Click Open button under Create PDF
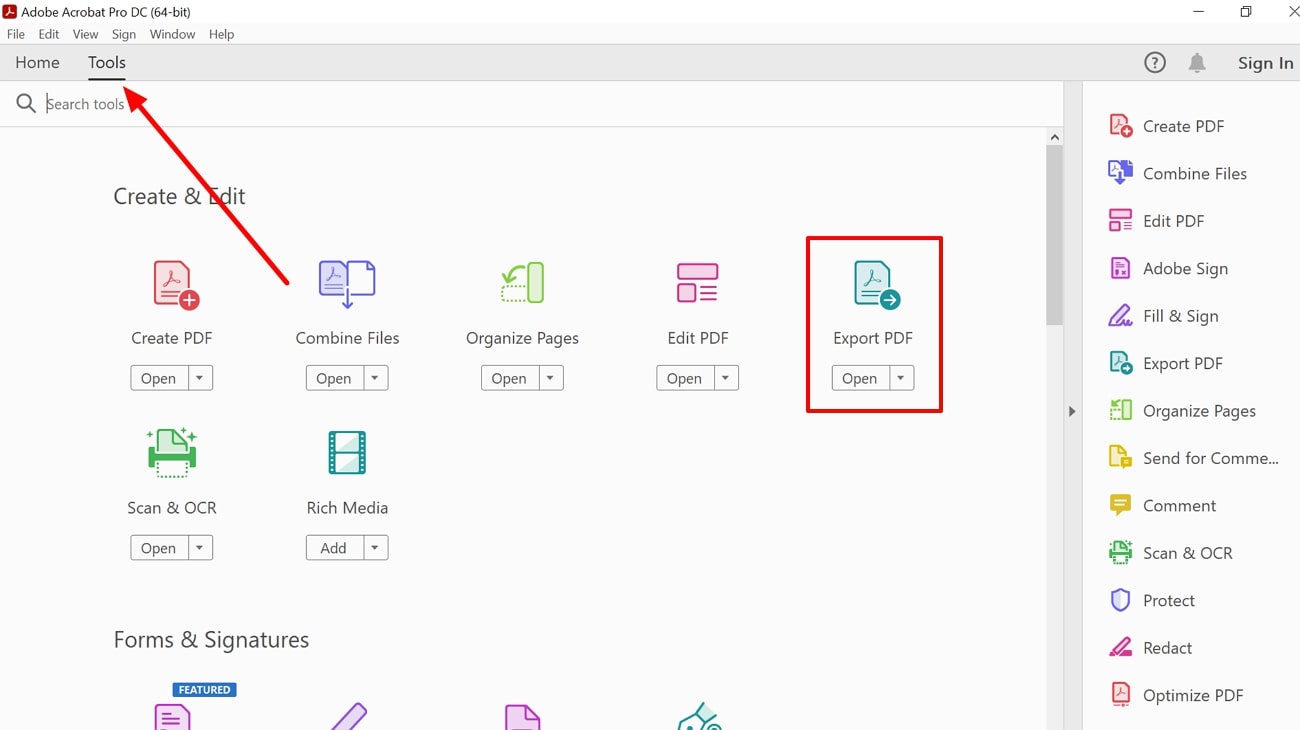The width and height of the screenshot is (1300, 730). 159,378
